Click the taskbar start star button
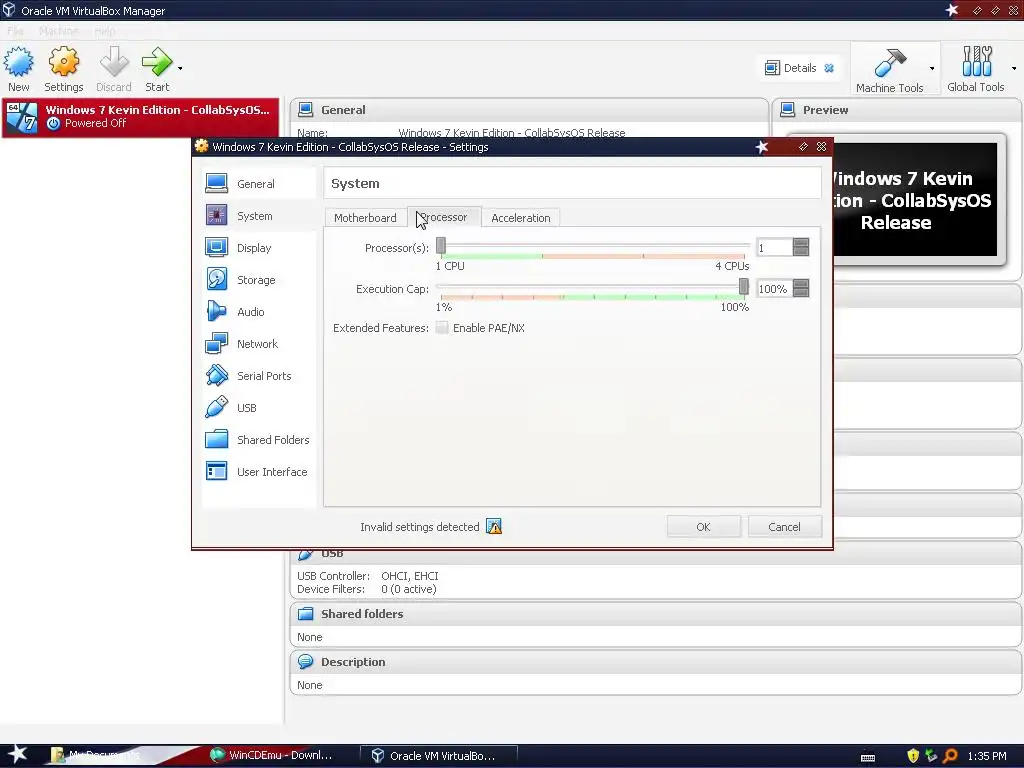Screen dimensions: 1024x768 point(18,755)
